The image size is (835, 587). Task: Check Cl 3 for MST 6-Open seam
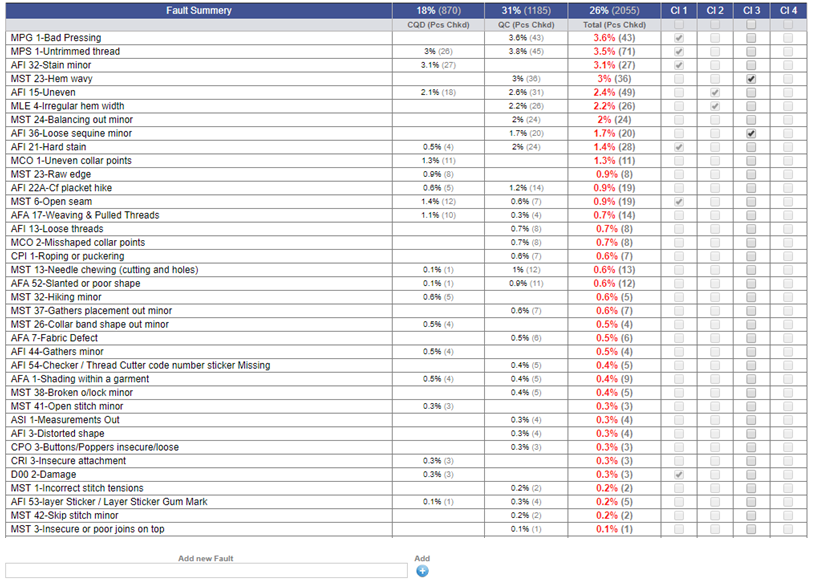pos(751,201)
